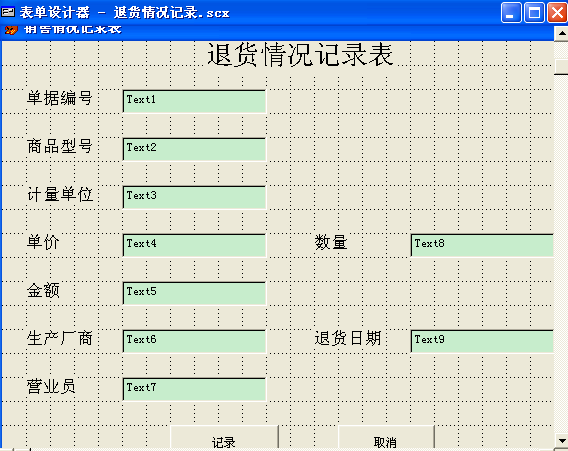The width and height of the screenshot is (568, 451).
Task: Select the Text4 field for 单价
Action: pyautogui.click(x=195, y=246)
